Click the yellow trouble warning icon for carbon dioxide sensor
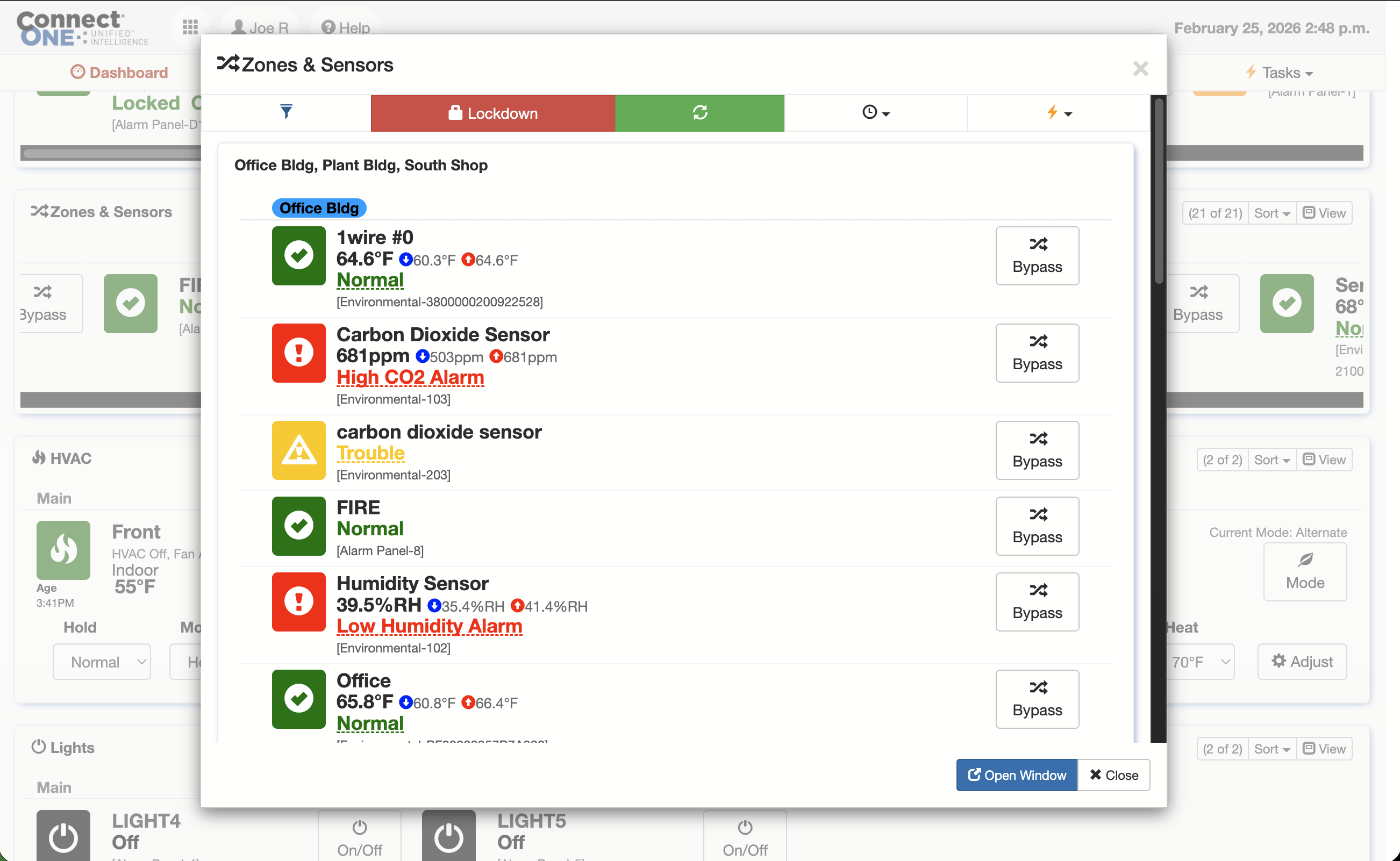The image size is (1400, 861). click(298, 450)
